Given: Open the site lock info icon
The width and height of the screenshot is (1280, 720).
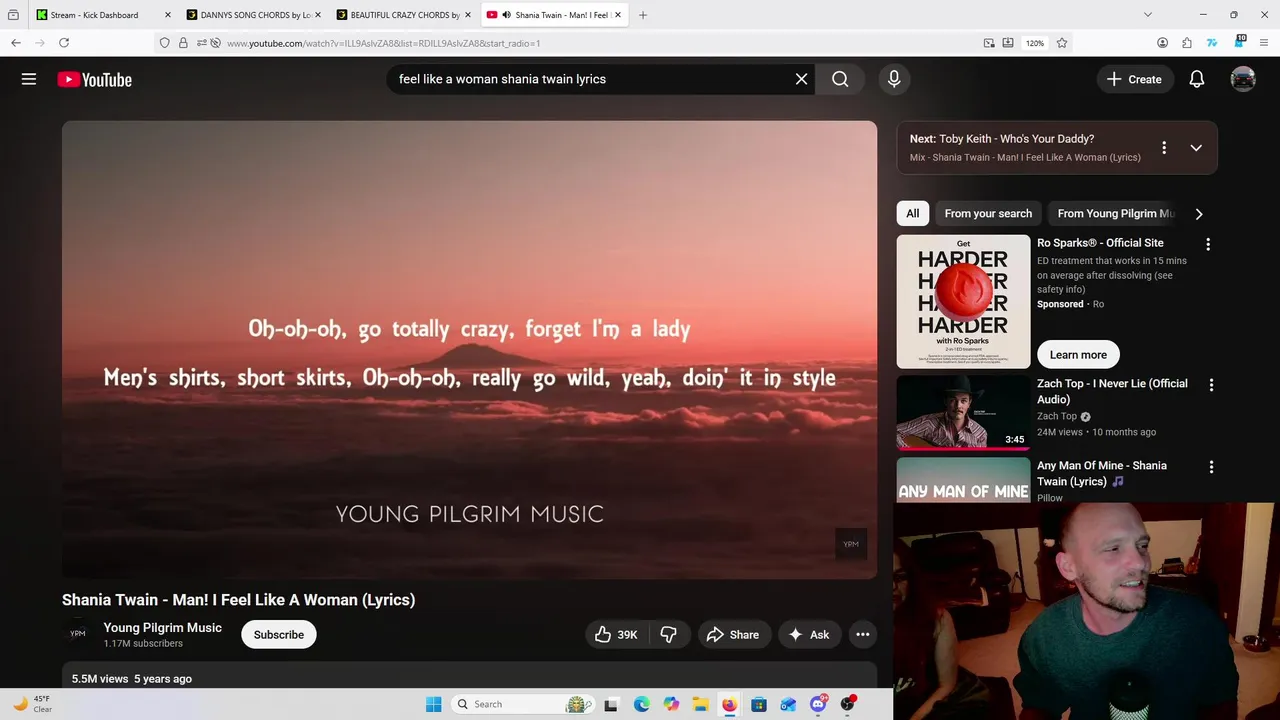Looking at the screenshot, I should pos(183,43).
